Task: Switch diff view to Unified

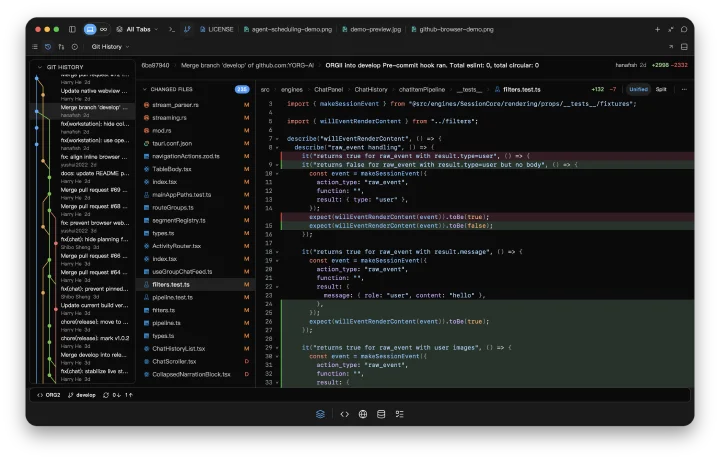Action: pos(638,90)
